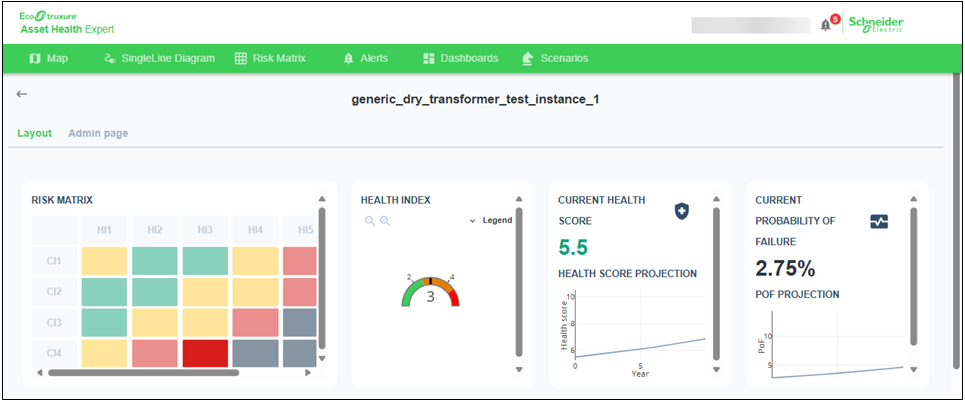Click the shield icon in Current Health Score
Screen dimensions: 965x402
tap(681, 211)
